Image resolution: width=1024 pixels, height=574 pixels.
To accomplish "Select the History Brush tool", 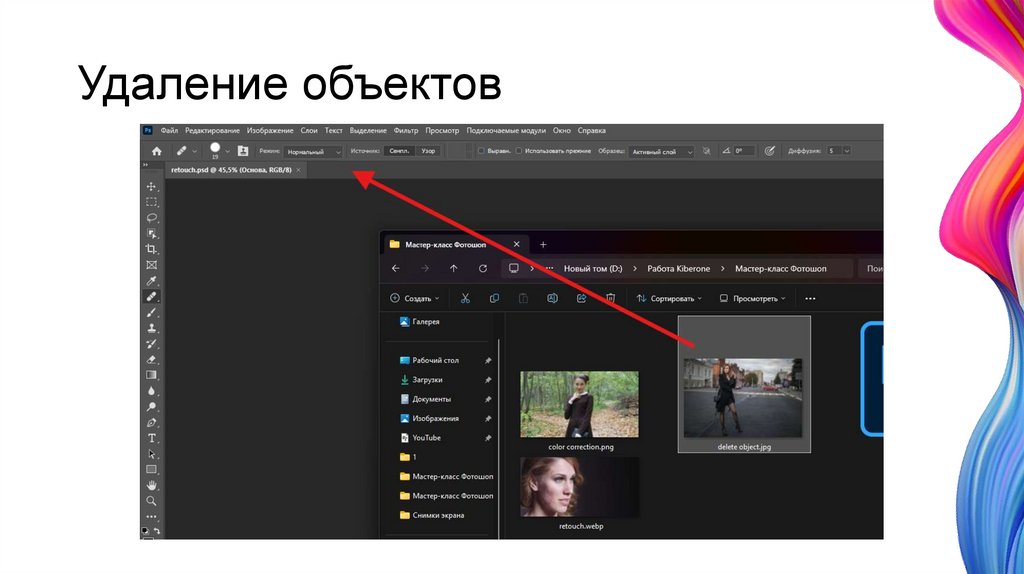I will click(x=152, y=343).
